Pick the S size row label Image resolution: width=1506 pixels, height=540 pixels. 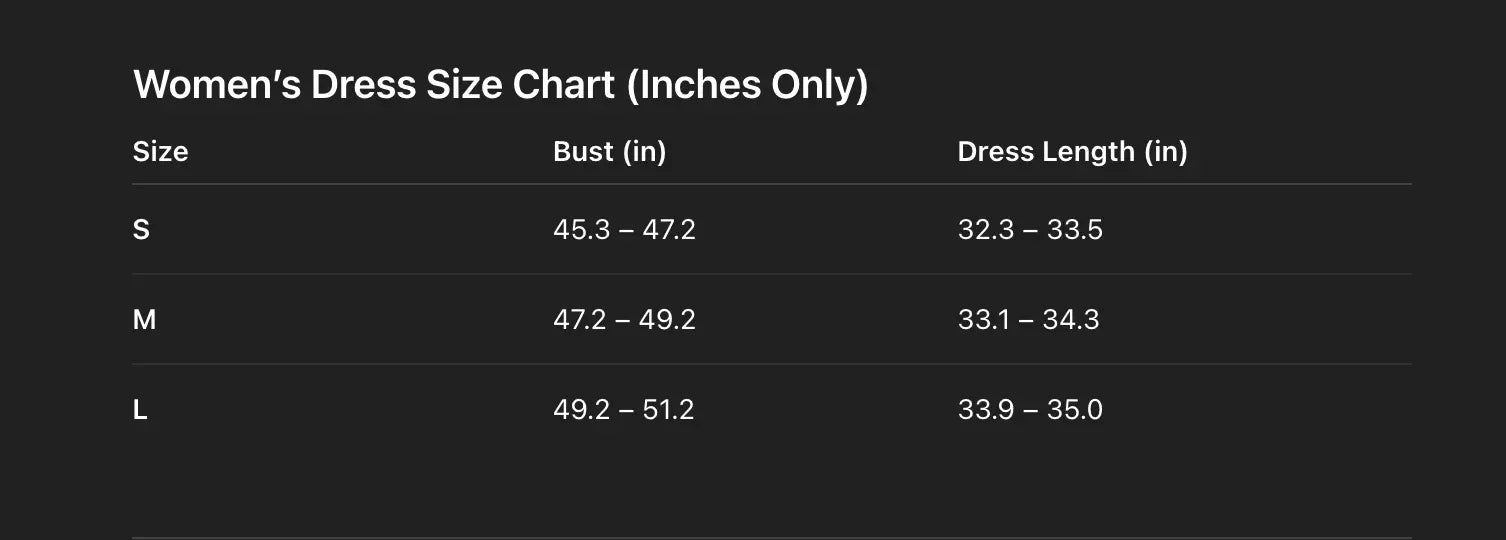141,230
